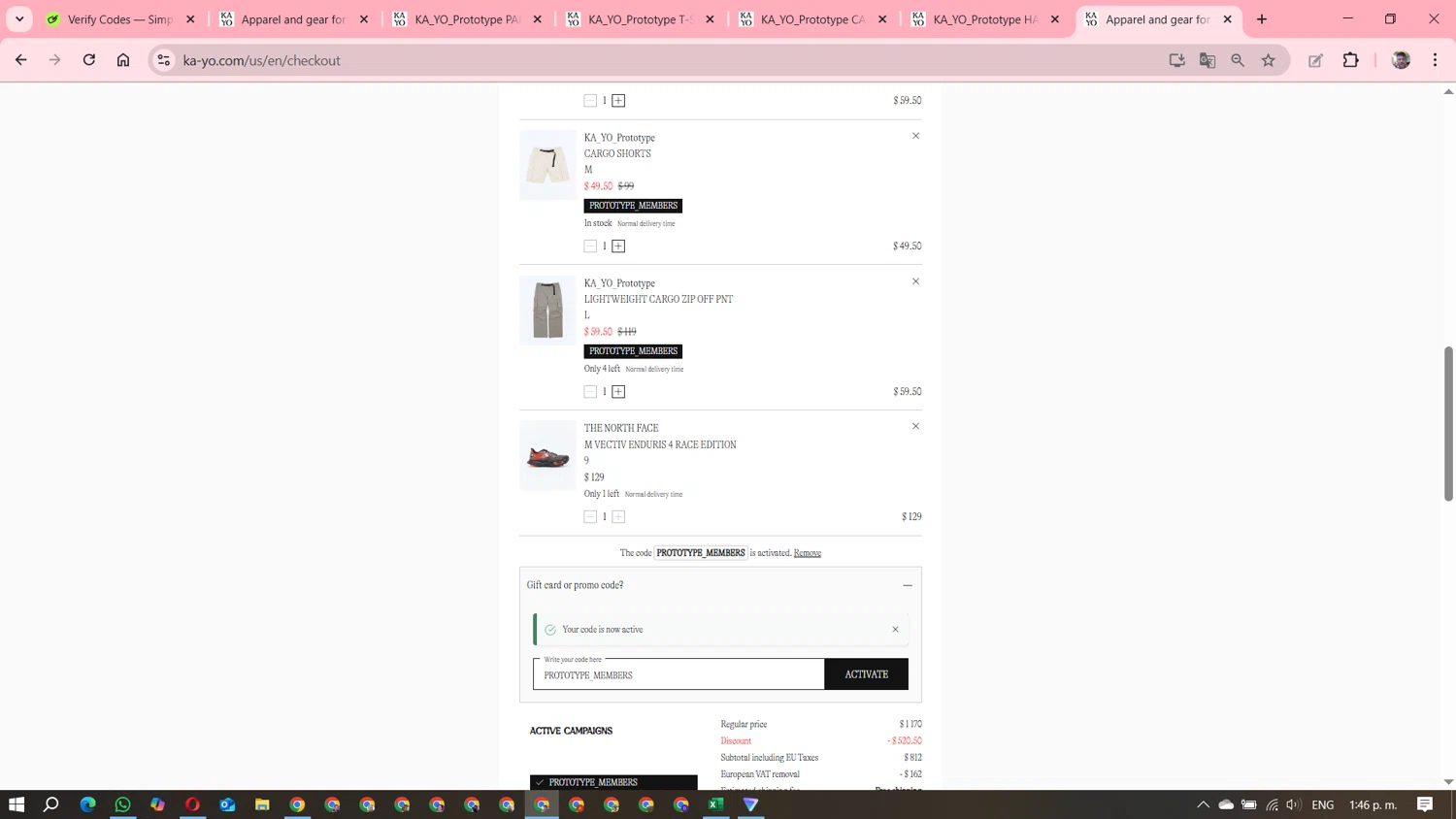Click the address bar URL ka-yo.com
Viewport: 1456px width, 819px height.
point(262,60)
